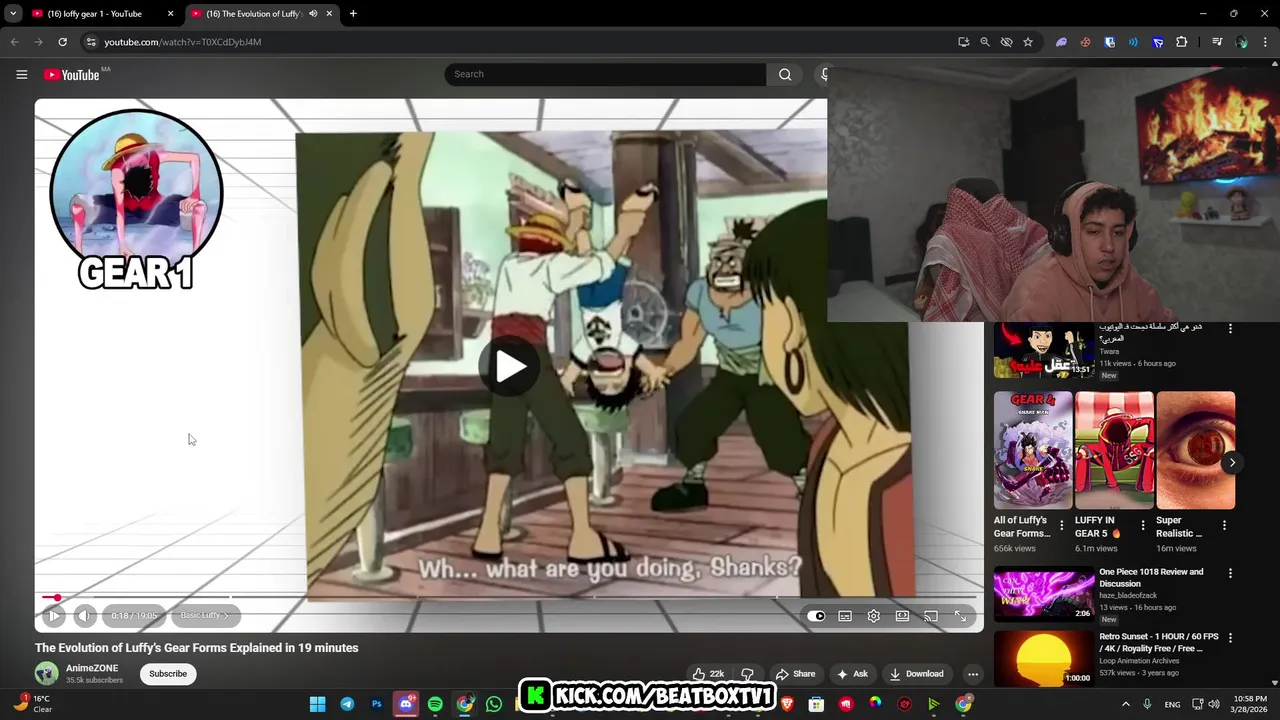Switch to 'loffy gear 1 - YouTube' tab
1280x720 pixels.
pos(102,14)
